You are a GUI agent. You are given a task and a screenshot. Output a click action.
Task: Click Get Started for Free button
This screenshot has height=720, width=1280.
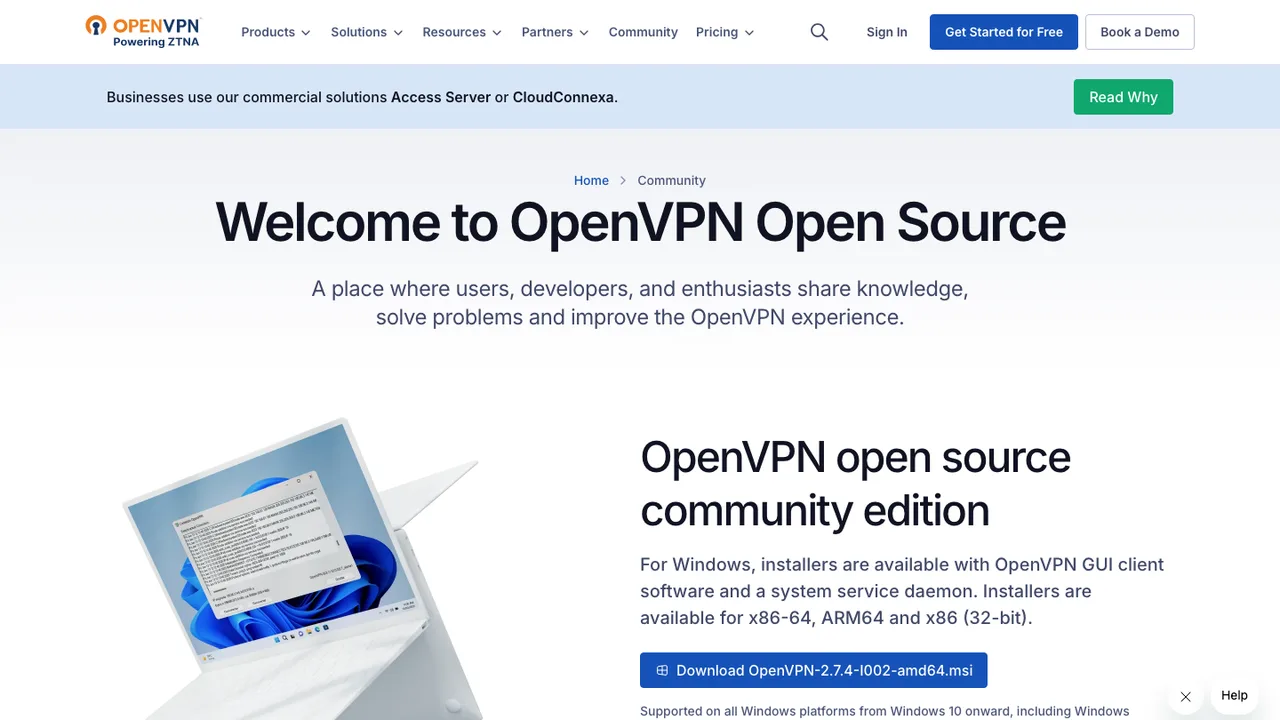[x=1004, y=32]
